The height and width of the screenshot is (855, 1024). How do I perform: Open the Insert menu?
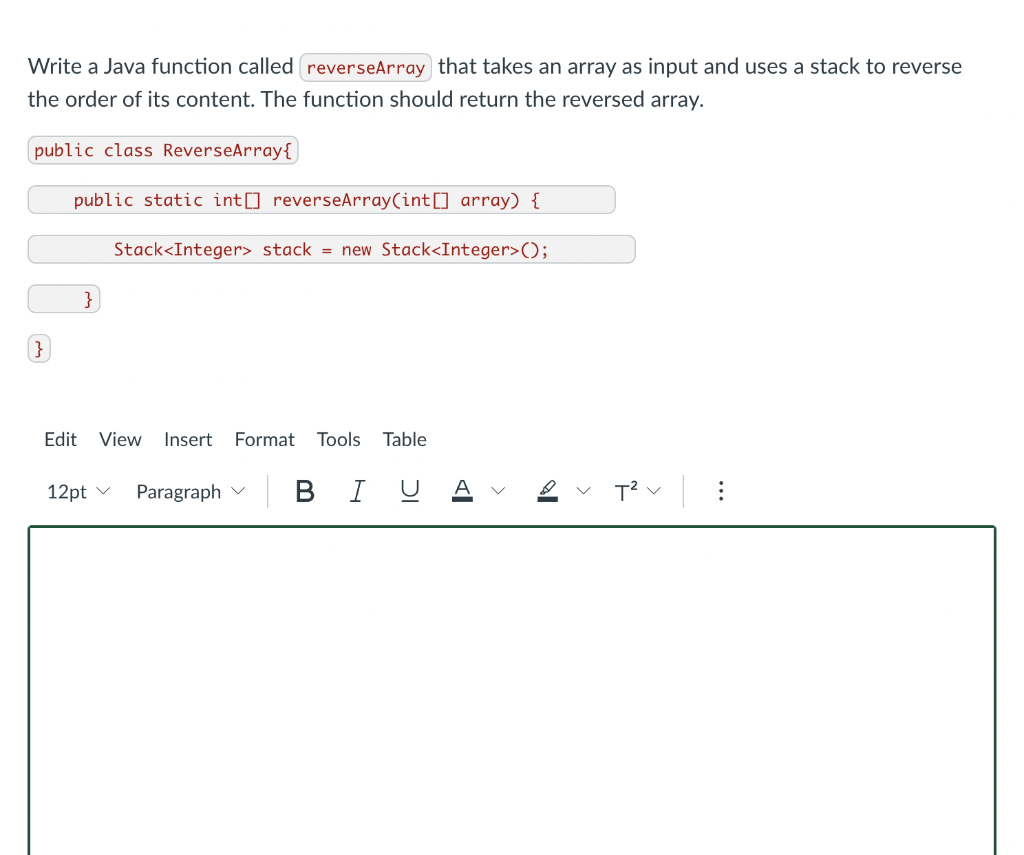(x=188, y=439)
